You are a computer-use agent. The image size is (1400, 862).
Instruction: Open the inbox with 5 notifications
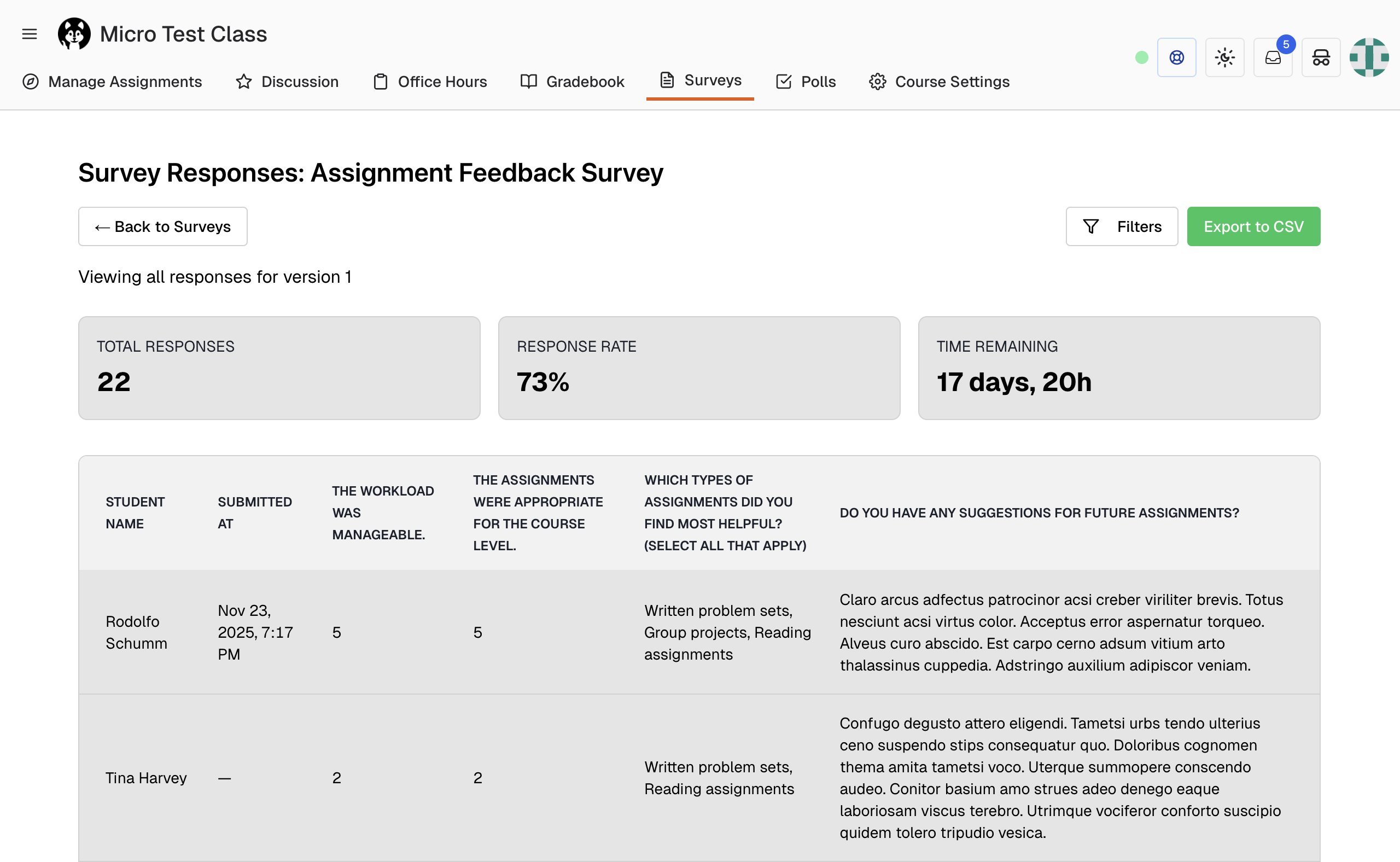click(x=1273, y=57)
